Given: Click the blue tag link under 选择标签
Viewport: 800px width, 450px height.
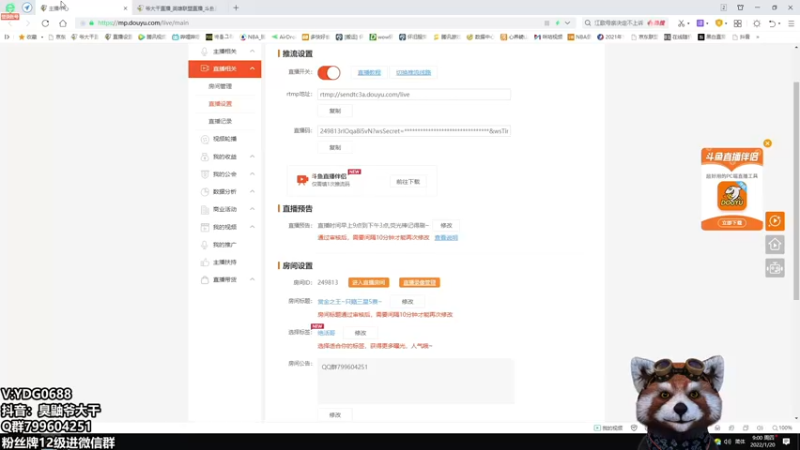Looking at the screenshot, I should 326,333.
